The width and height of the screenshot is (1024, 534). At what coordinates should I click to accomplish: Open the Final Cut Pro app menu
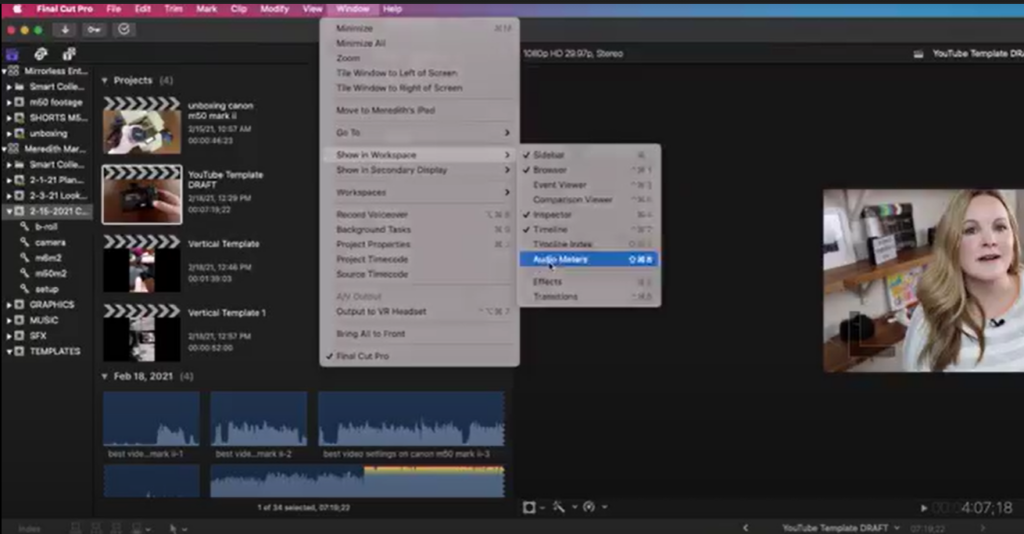click(x=64, y=9)
